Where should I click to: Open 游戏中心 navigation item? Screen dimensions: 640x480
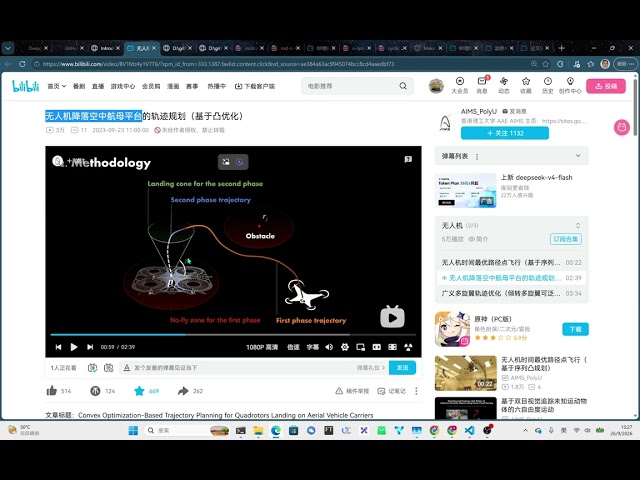click(x=123, y=86)
